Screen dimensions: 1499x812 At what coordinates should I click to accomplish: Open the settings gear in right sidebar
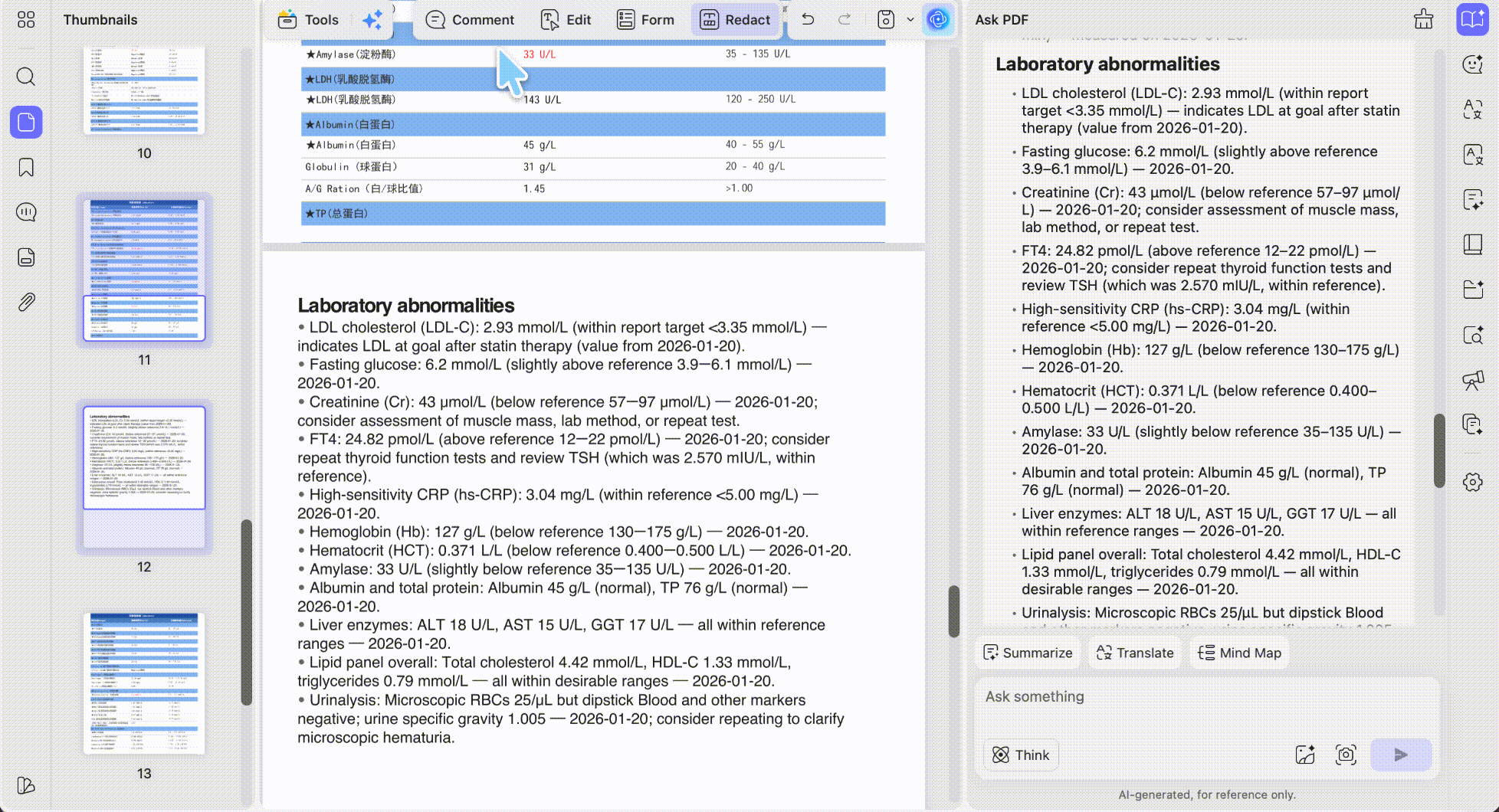[x=1473, y=482]
